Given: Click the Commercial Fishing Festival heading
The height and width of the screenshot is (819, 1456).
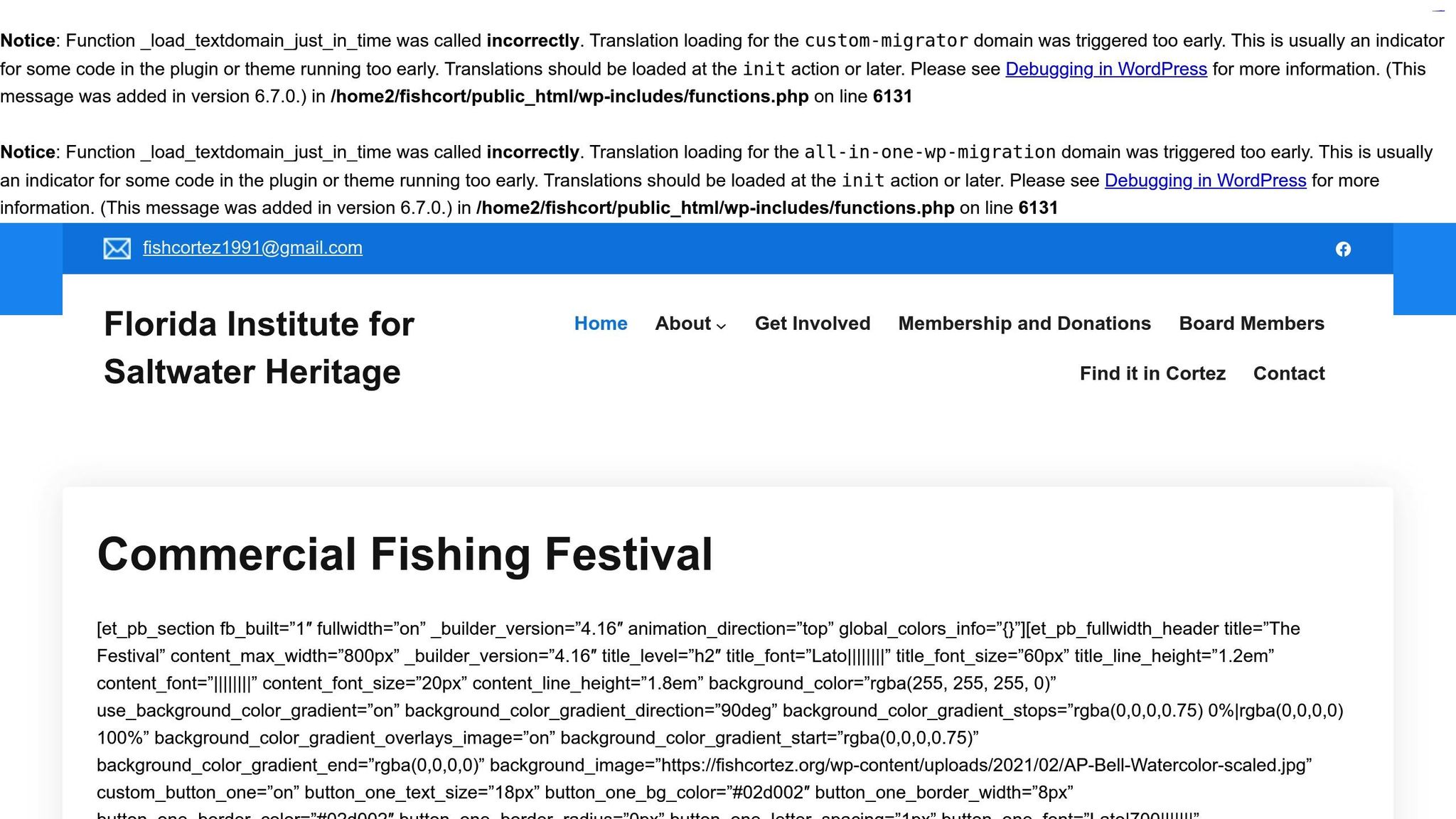Looking at the screenshot, I should (x=405, y=556).
